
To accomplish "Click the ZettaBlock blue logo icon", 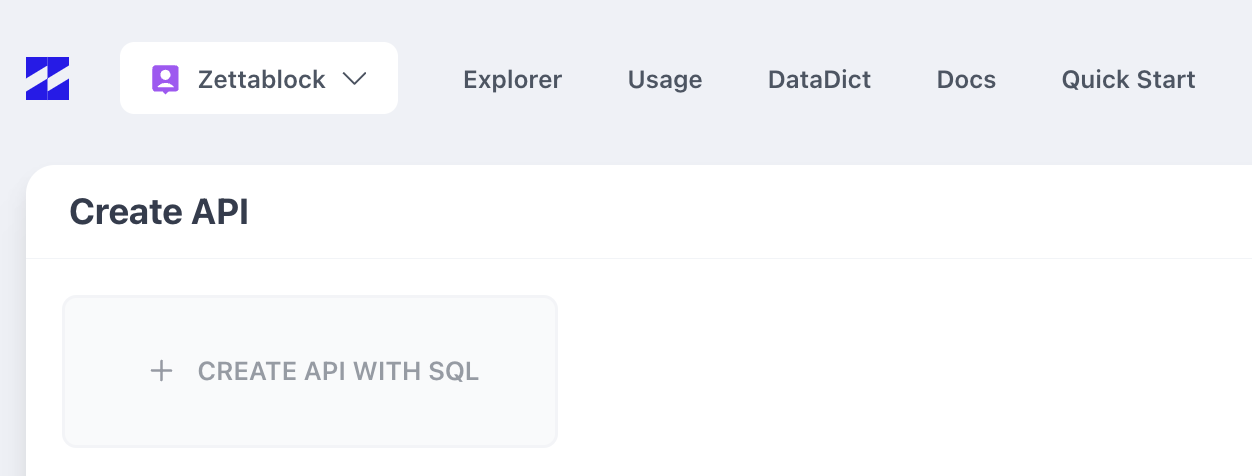I will [x=47, y=79].
